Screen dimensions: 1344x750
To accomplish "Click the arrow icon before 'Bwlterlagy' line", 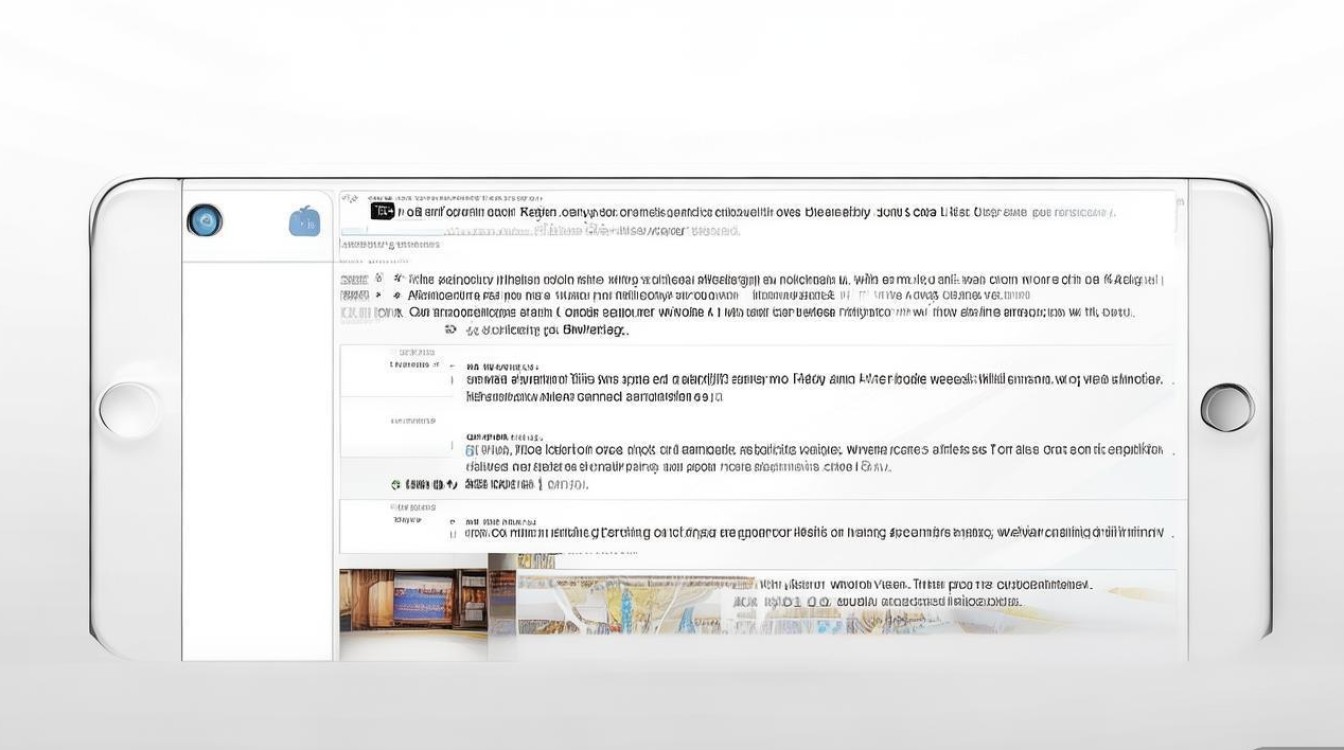I will click(451, 330).
